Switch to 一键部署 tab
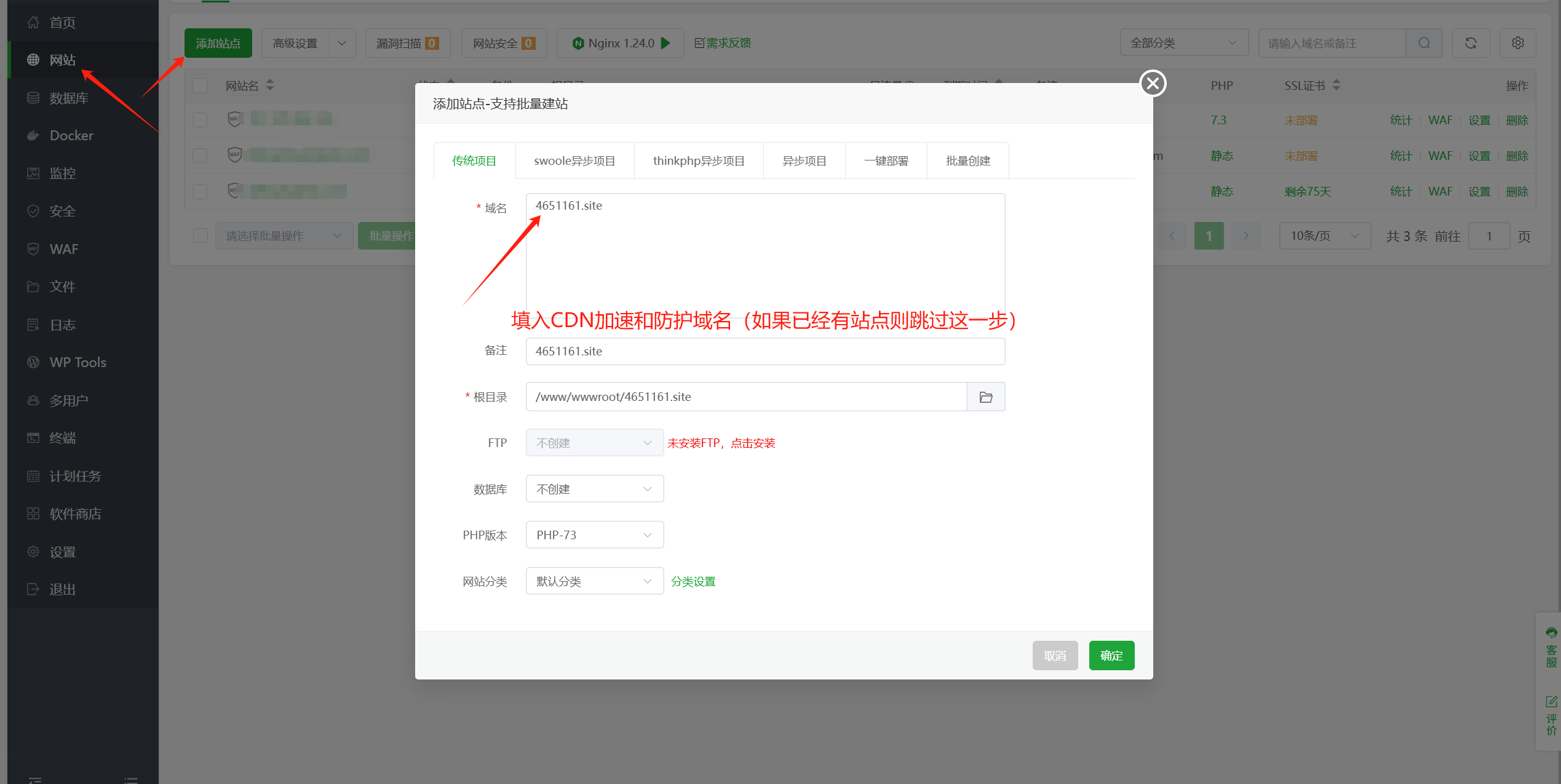Screen dimensions: 1561x784 [x=886, y=160]
